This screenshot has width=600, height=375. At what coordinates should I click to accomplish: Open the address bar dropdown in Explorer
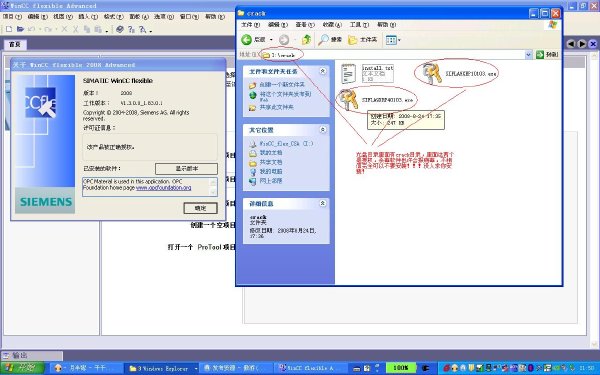click(528, 55)
